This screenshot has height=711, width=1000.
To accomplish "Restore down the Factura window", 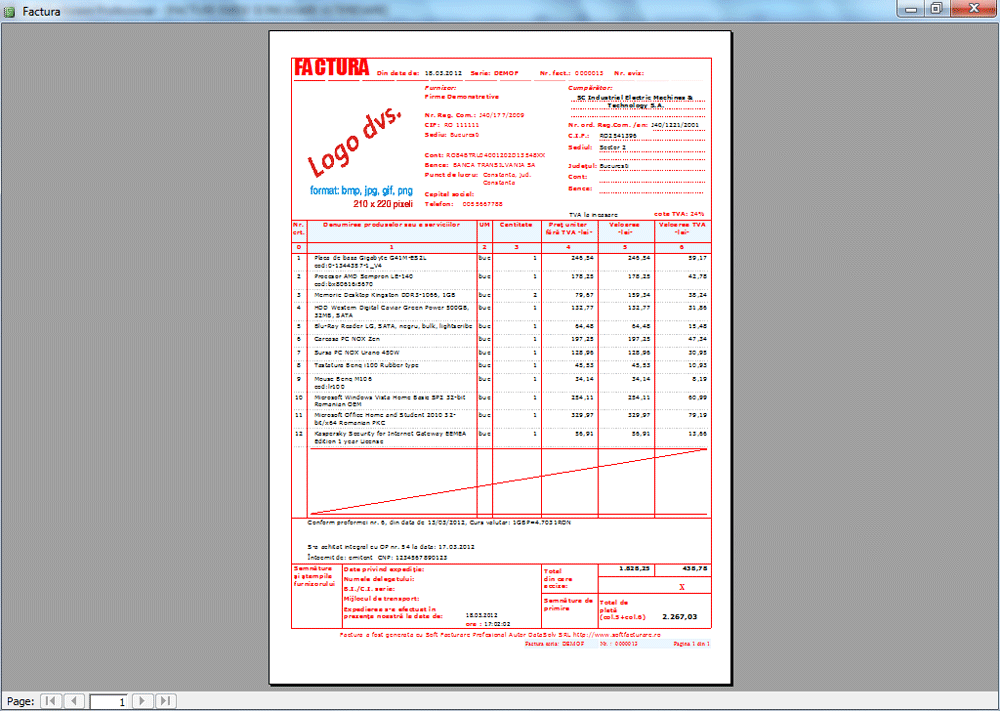I will coord(936,8).
